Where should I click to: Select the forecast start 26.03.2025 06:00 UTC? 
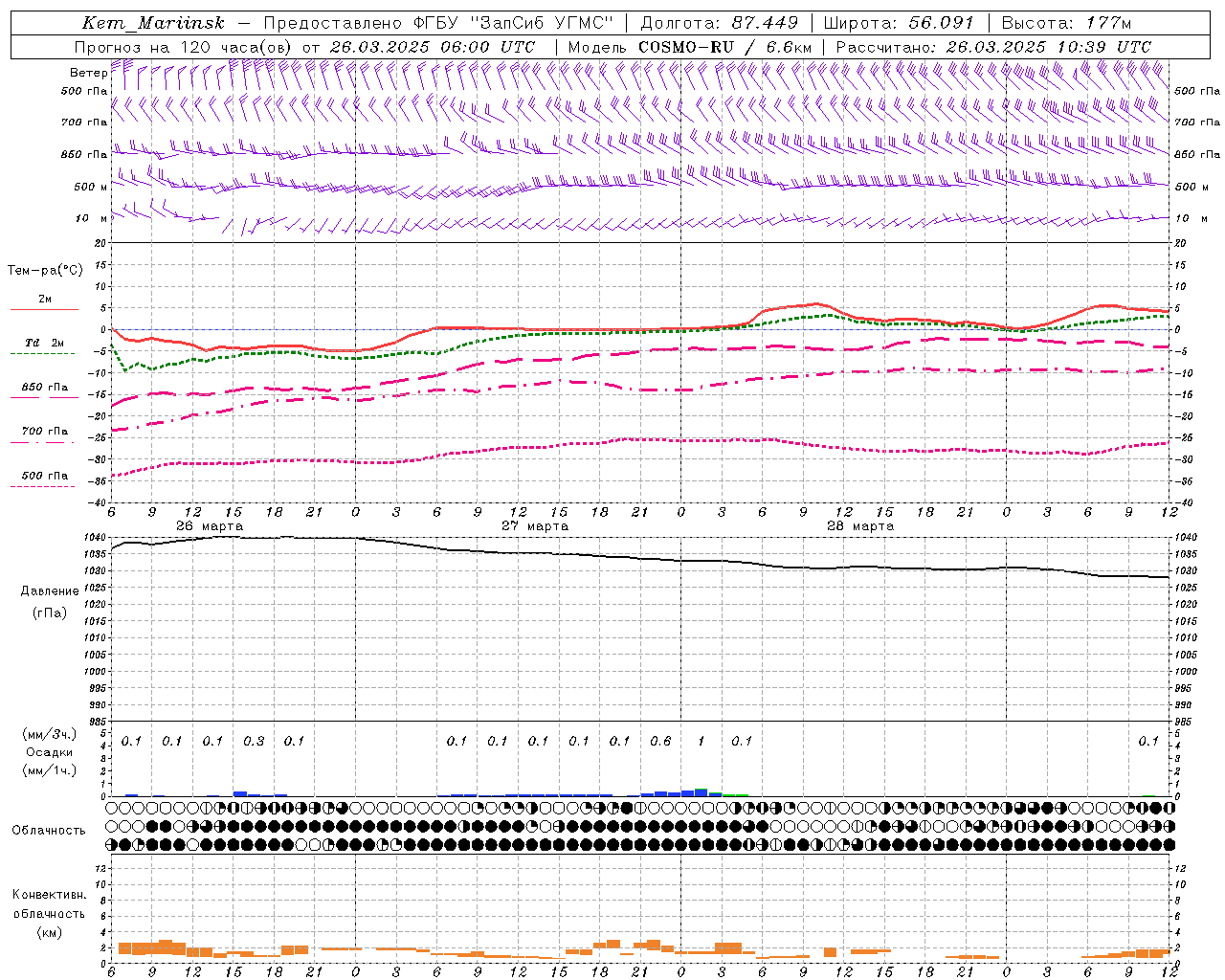[433, 47]
